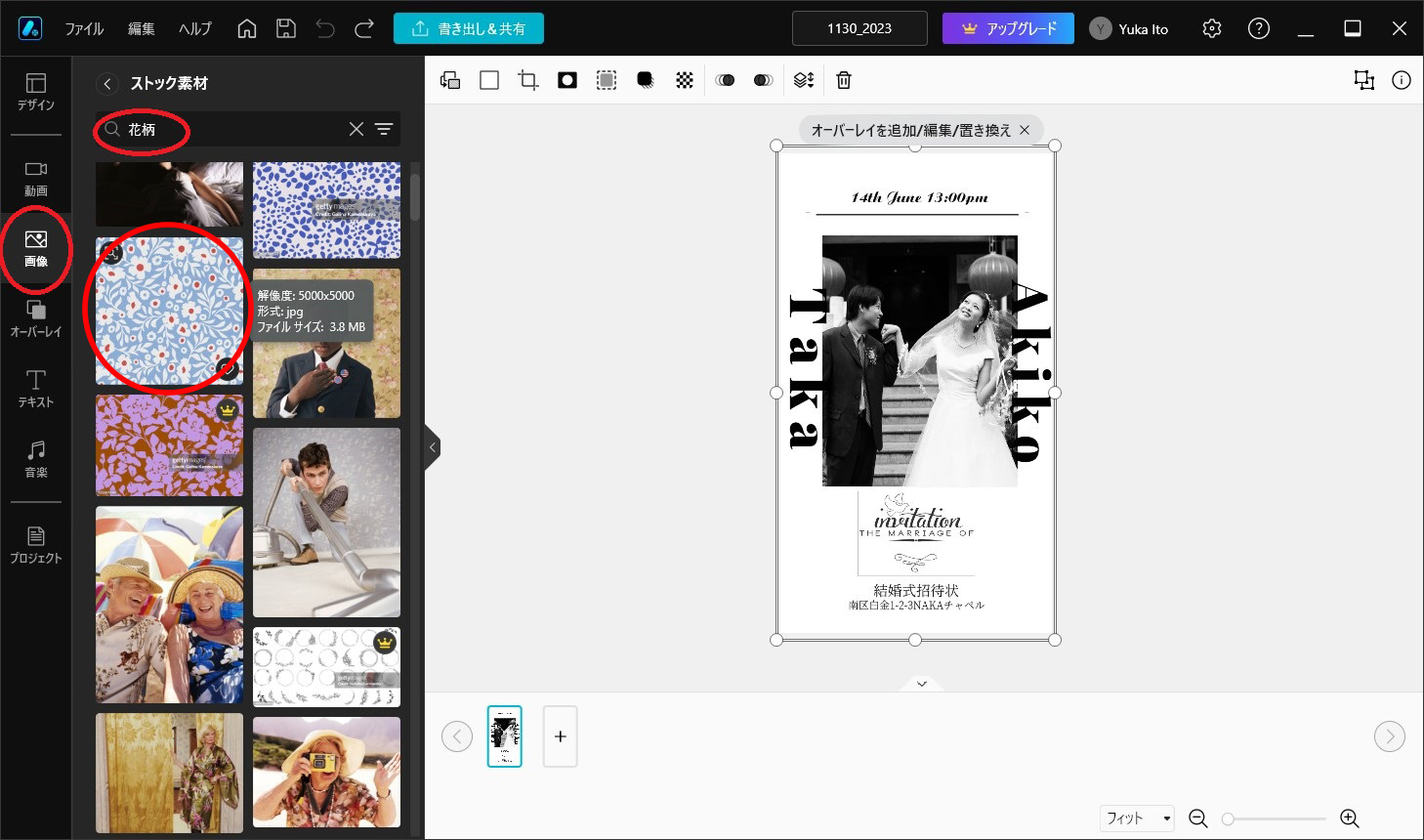This screenshot has width=1424, height=840.
Task: Open the layer order dropdown in the toolbar
Action: coord(804,80)
